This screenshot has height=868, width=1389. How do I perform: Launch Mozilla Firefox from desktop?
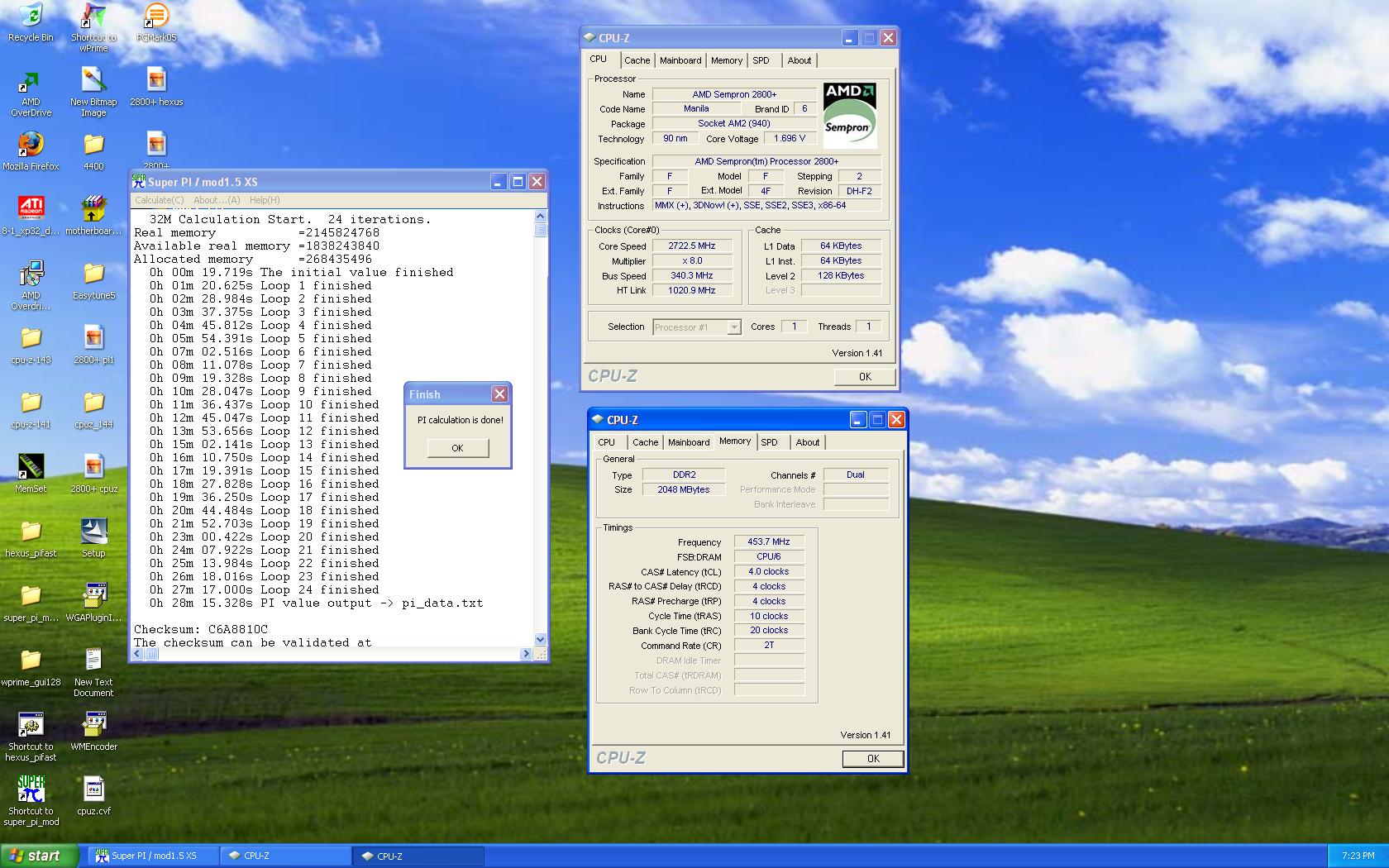pos(31,151)
